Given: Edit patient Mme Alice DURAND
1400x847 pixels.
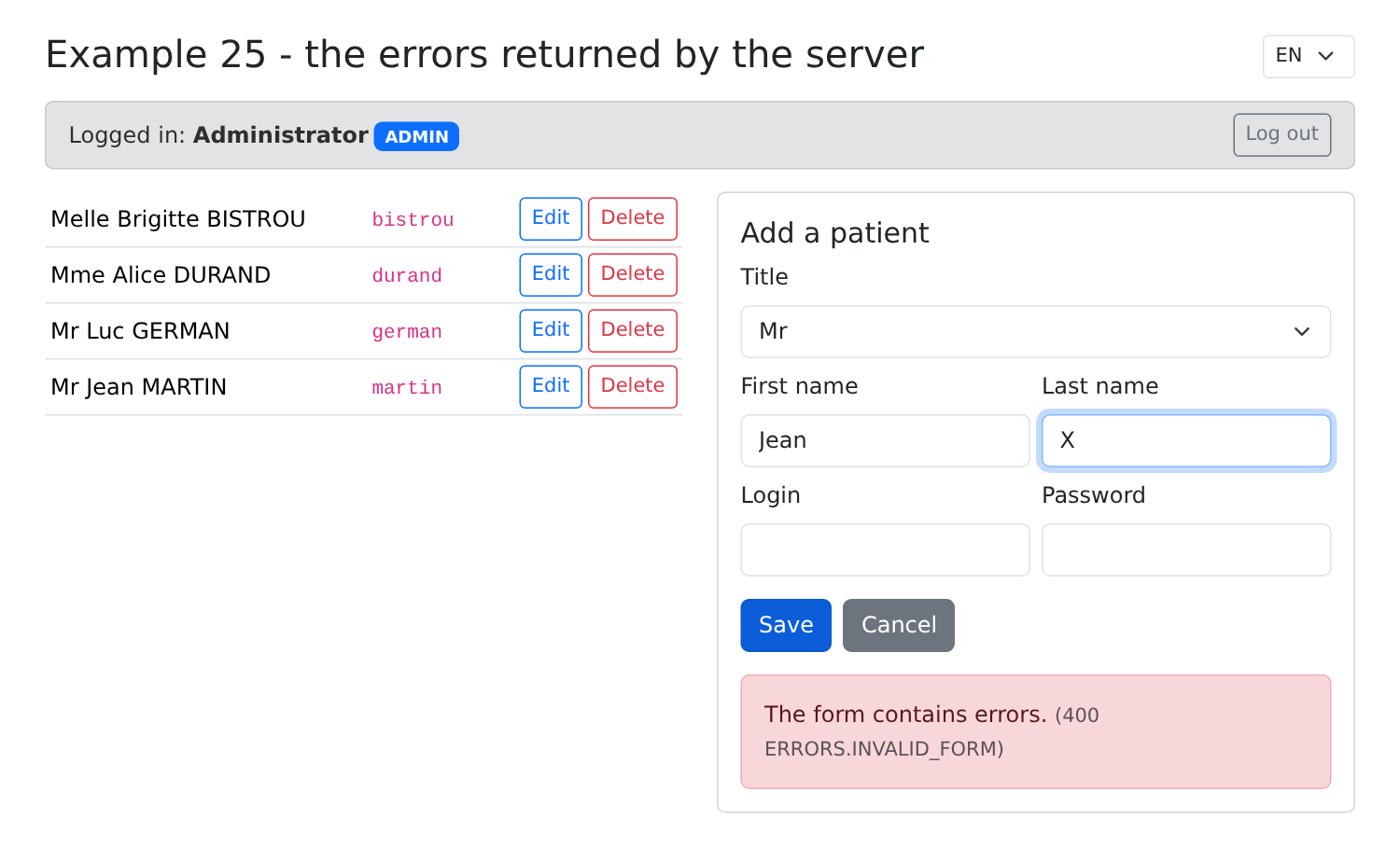Looking at the screenshot, I should coord(551,274).
